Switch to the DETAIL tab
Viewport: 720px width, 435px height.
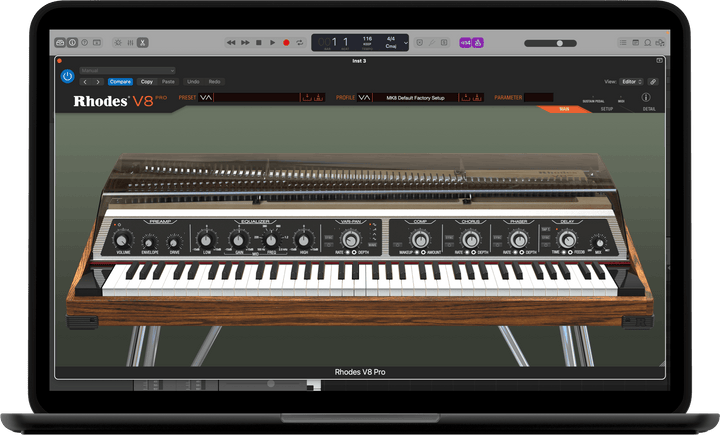pos(649,109)
